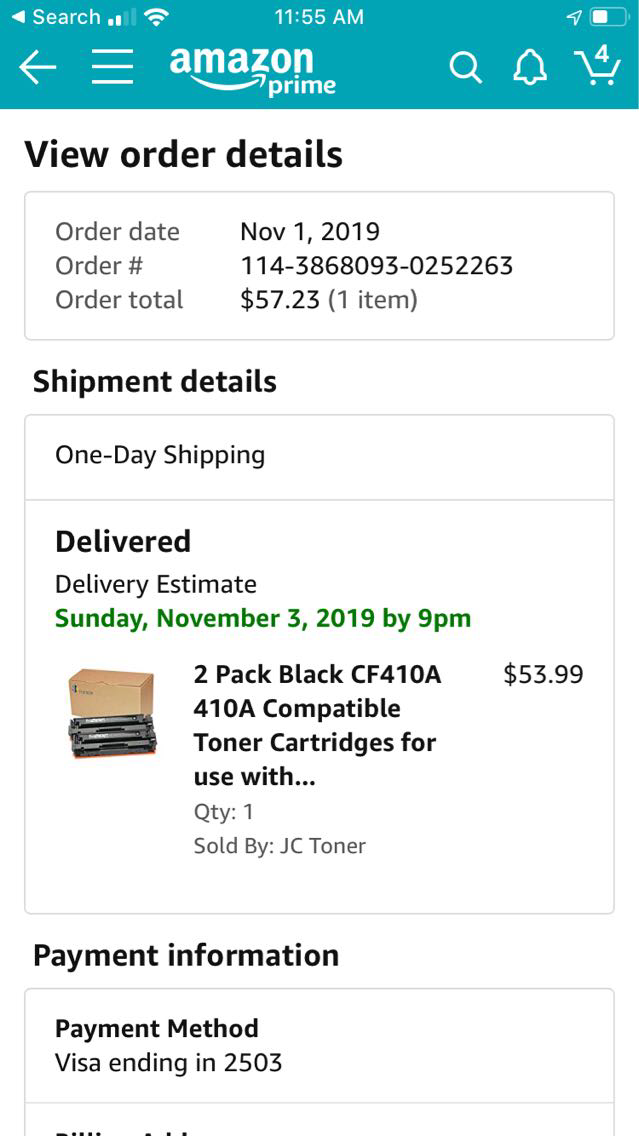The image size is (639, 1136).
Task: Tap the Sunday, November 3 delivery estimate
Action: point(263,618)
